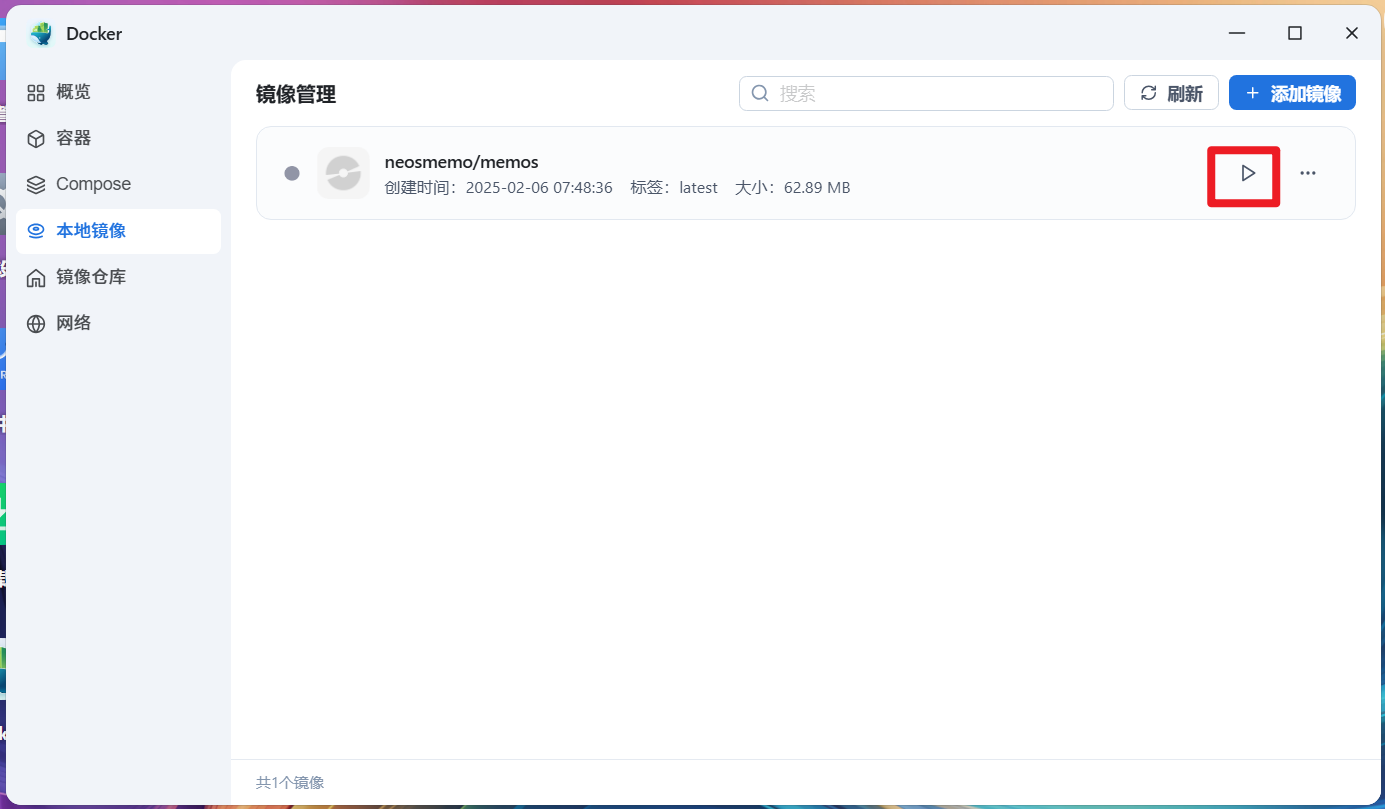The width and height of the screenshot is (1385, 809).
Task: Open the Compose section
Action: 118,184
